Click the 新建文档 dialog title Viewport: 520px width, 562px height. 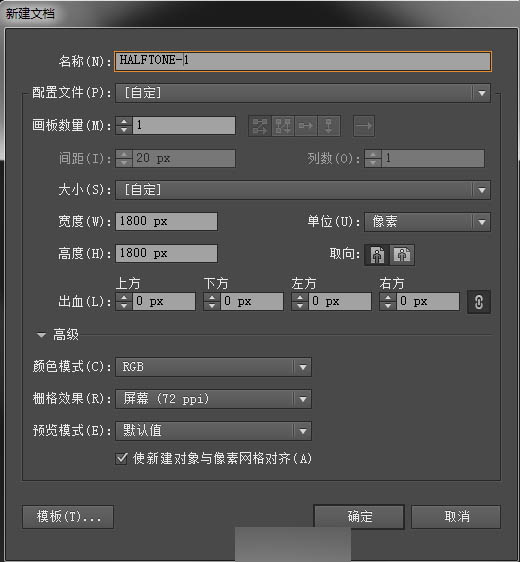tap(30, 14)
